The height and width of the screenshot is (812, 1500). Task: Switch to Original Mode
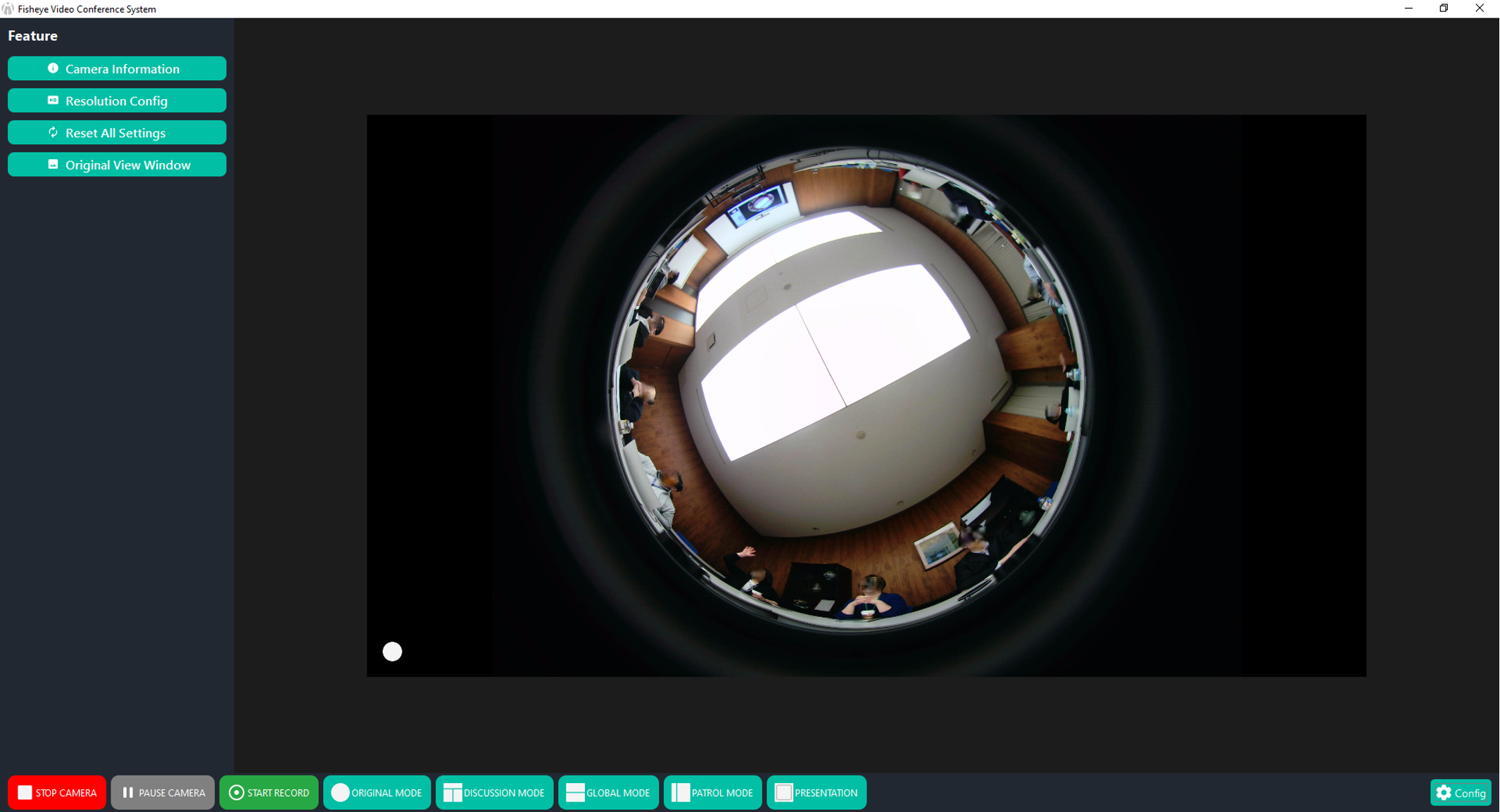[x=377, y=792]
